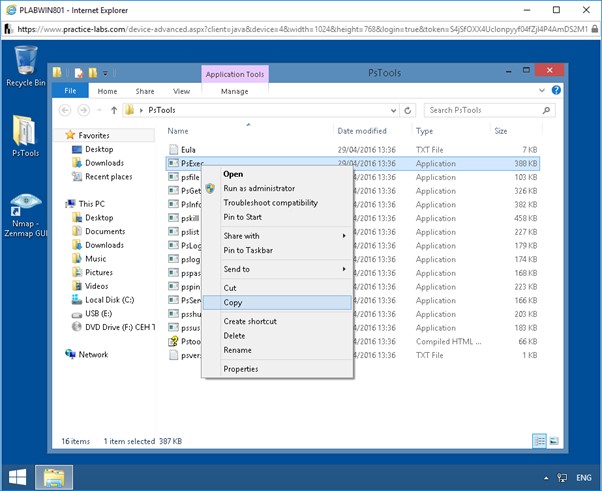This screenshot has width=602, height=491.
Task: Switch to Details view icon
Action: pos(539,441)
